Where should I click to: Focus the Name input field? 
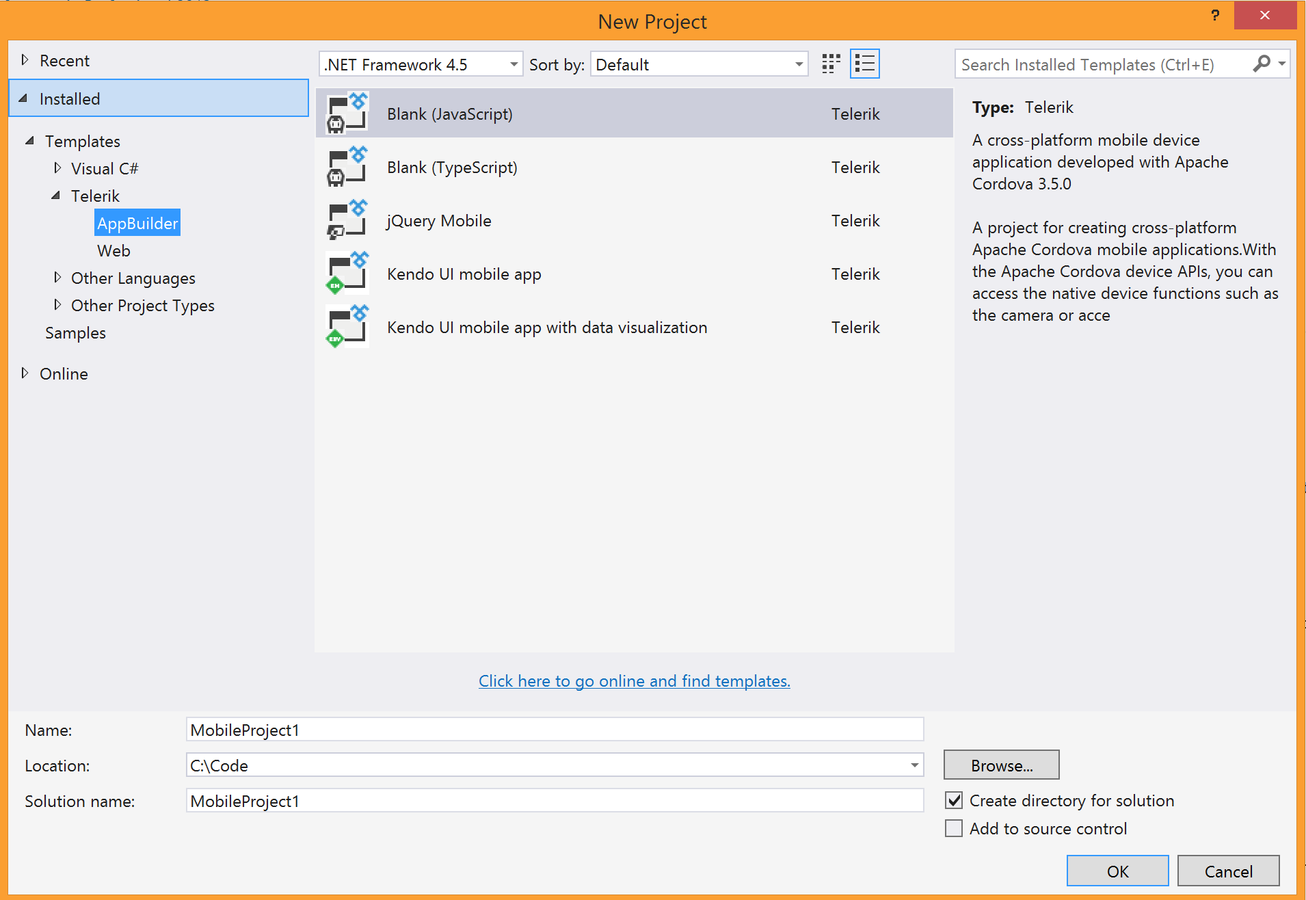pyautogui.click(x=555, y=730)
